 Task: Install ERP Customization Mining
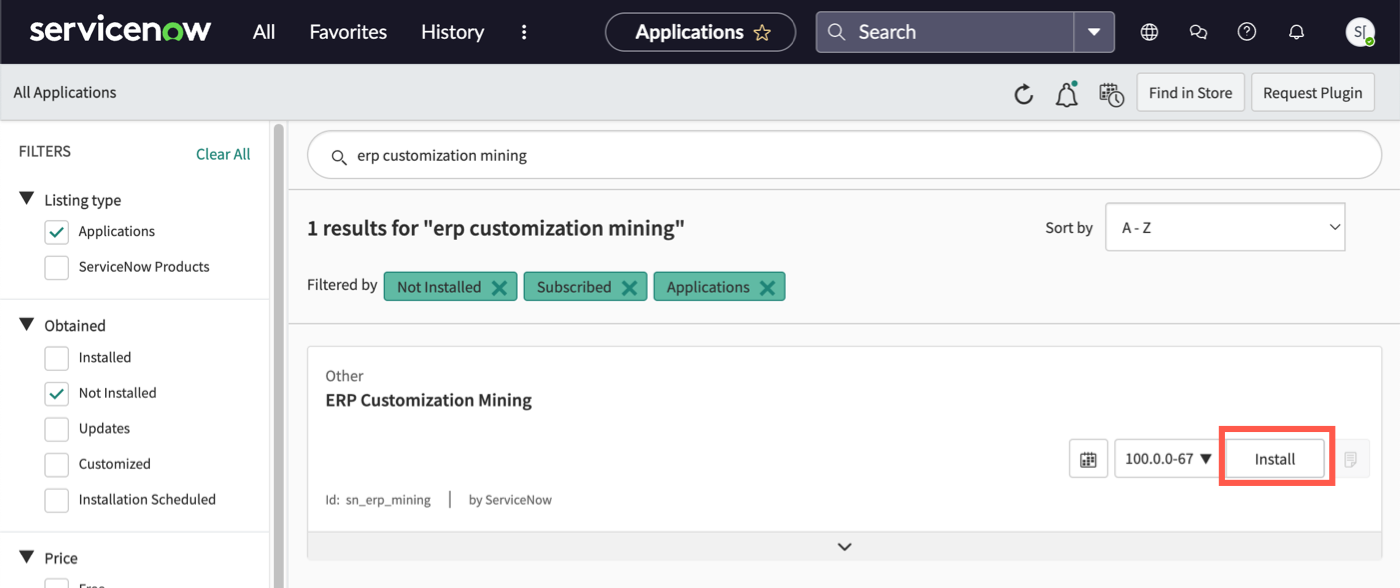pos(1275,459)
